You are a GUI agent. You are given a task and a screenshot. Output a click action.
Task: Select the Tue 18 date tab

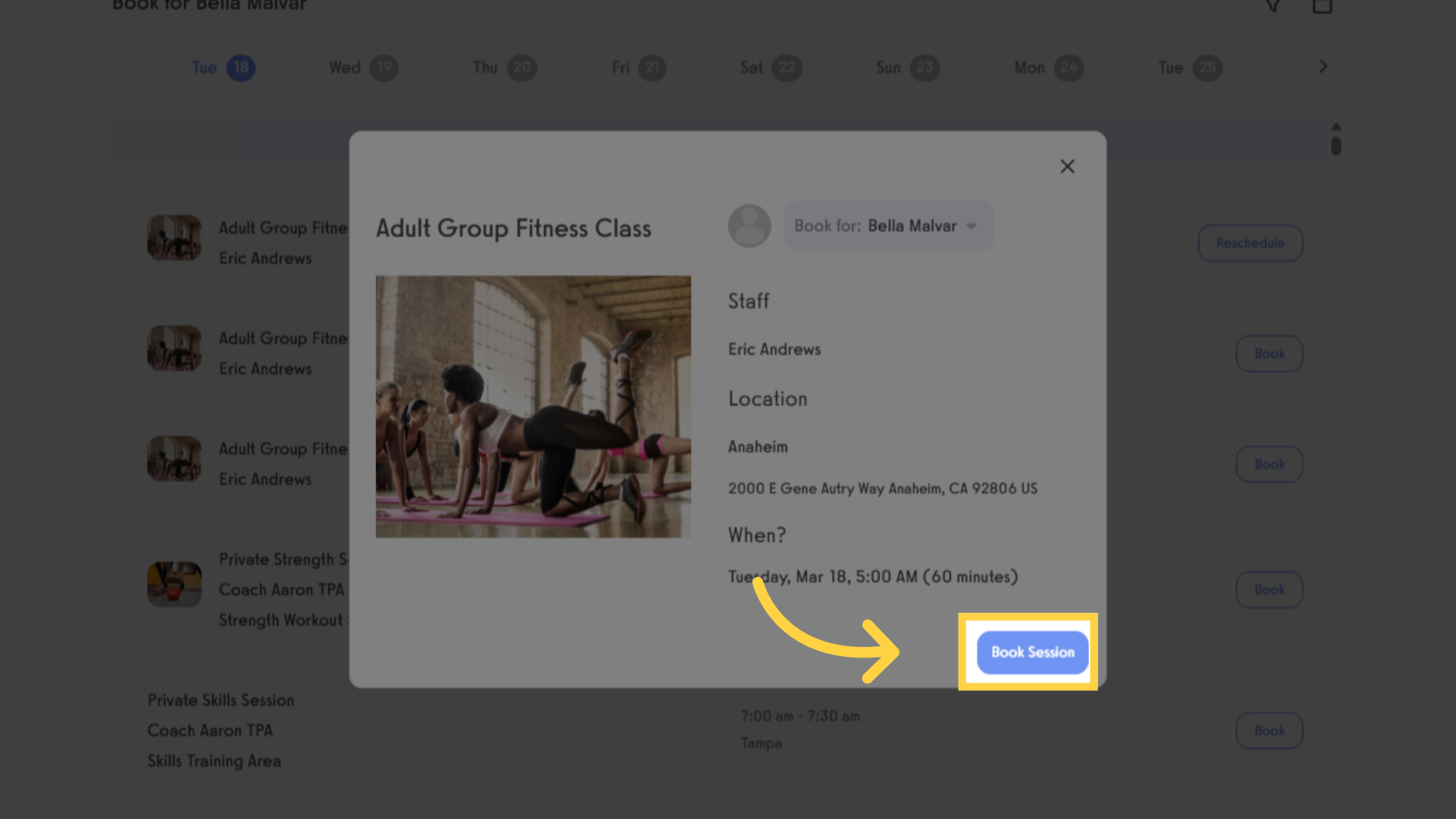tap(223, 68)
